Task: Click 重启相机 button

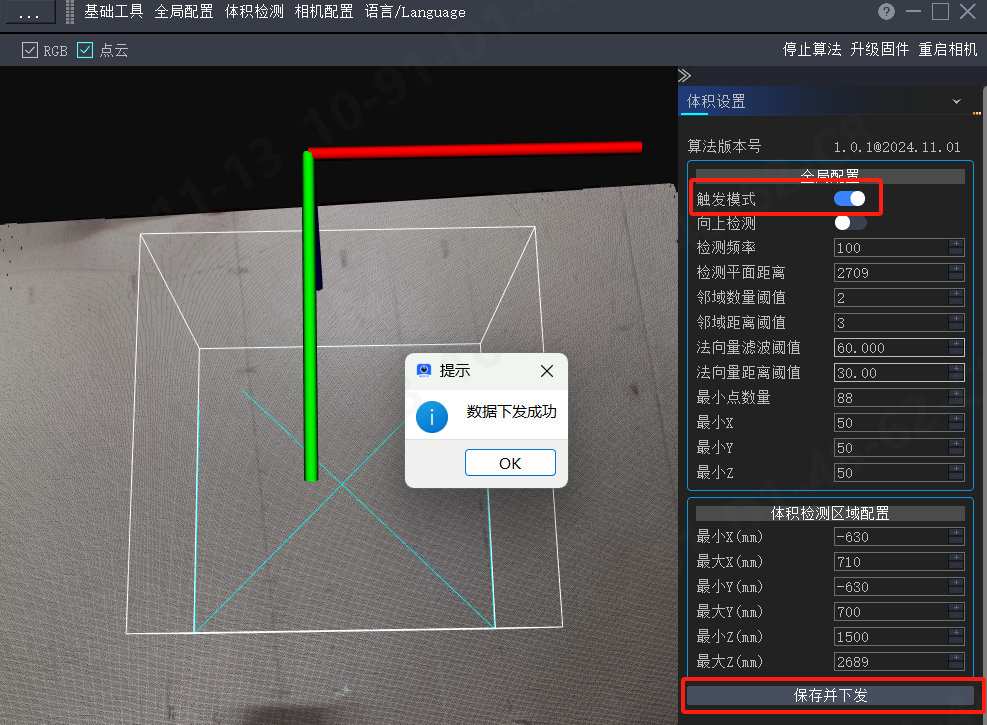Action: coord(948,50)
